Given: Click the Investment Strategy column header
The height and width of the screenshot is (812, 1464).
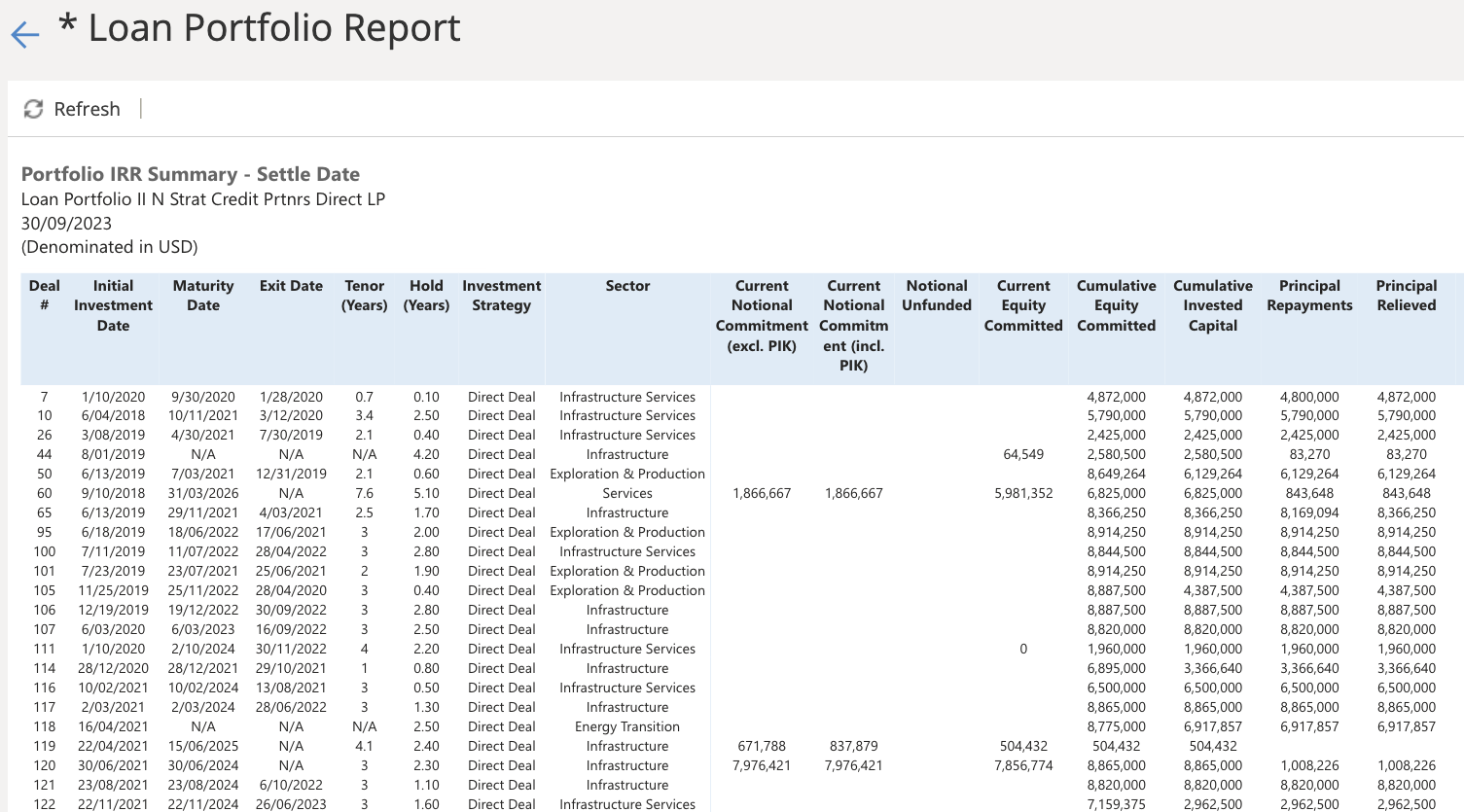Looking at the screenshot, I should [501, 296].
